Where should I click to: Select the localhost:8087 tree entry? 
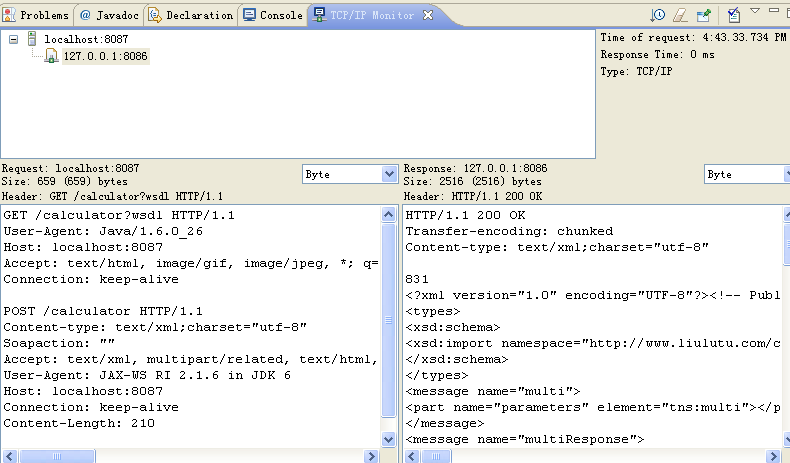[86, 39]
